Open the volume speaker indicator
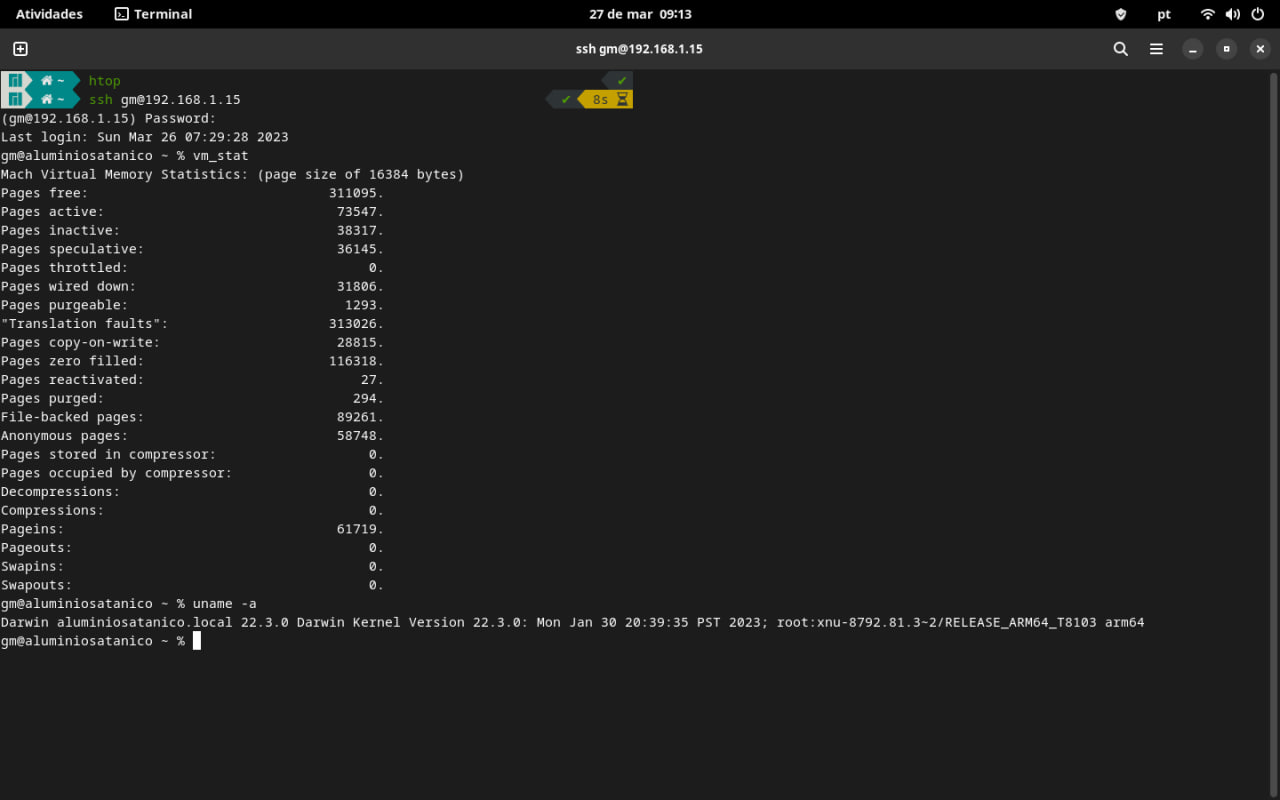 pyautogui.click(x=1233, y=14)
